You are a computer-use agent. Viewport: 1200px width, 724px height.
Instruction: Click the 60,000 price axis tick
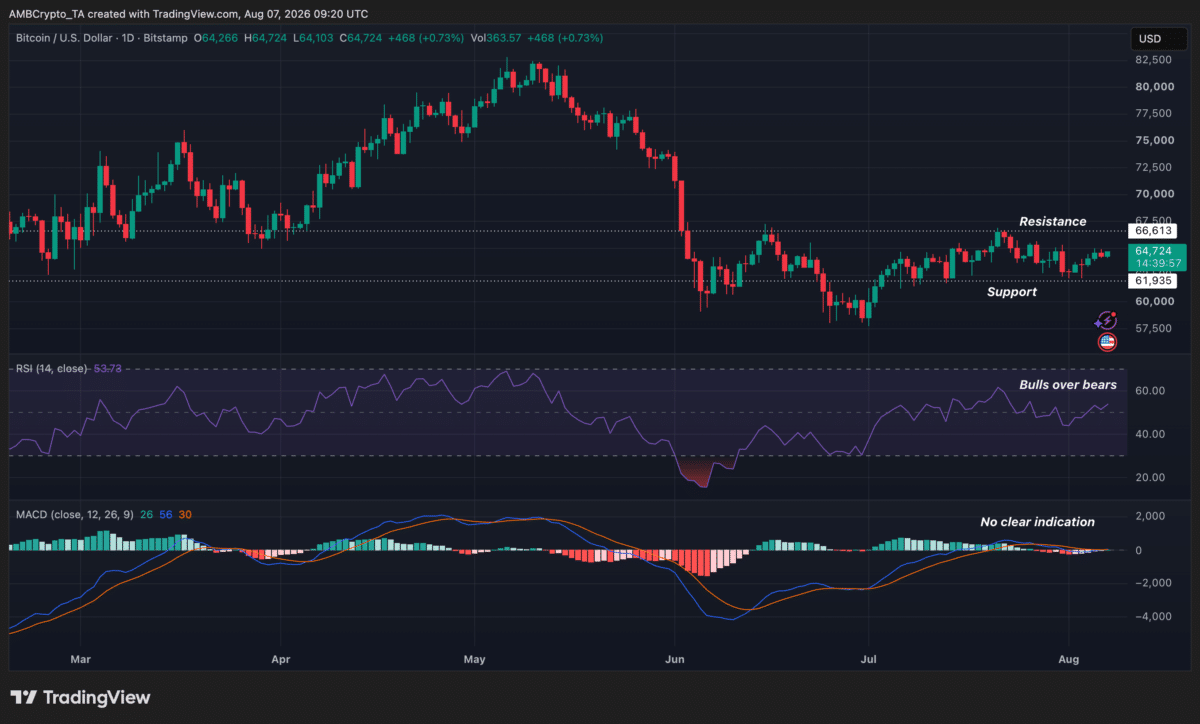click(1154, 301)
